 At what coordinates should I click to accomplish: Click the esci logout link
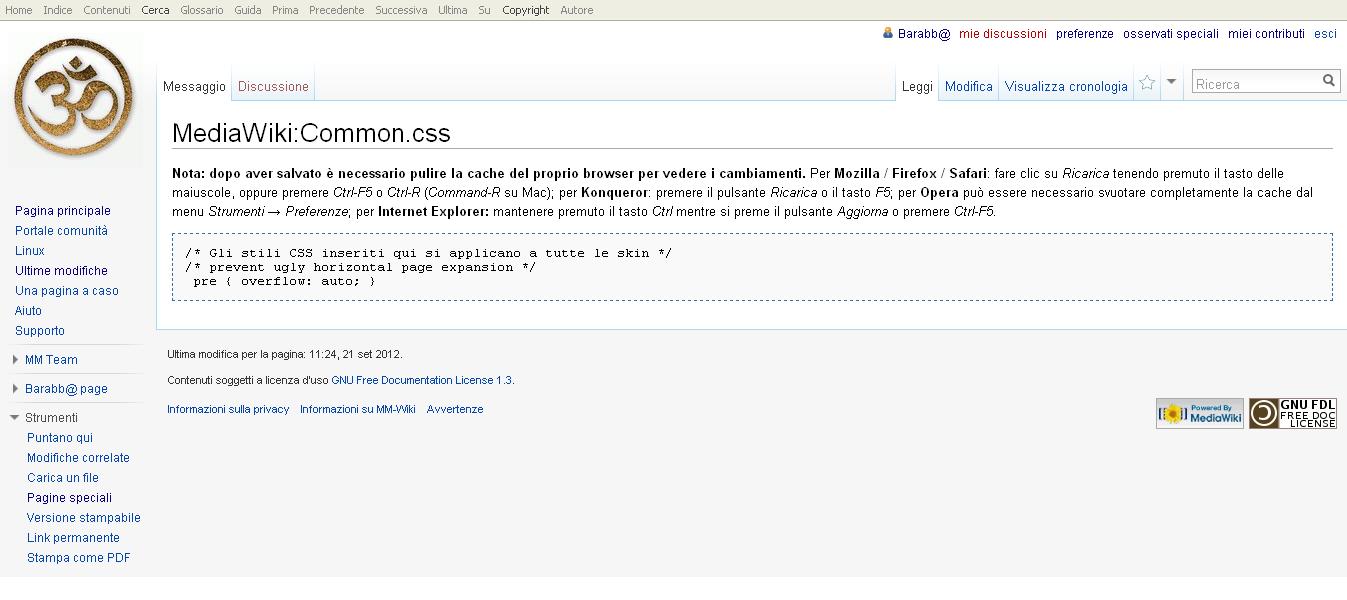(x=1325, y=34)
